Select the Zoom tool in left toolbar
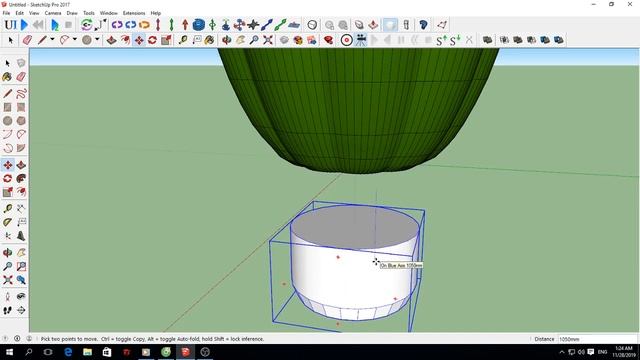 [8, 266]
